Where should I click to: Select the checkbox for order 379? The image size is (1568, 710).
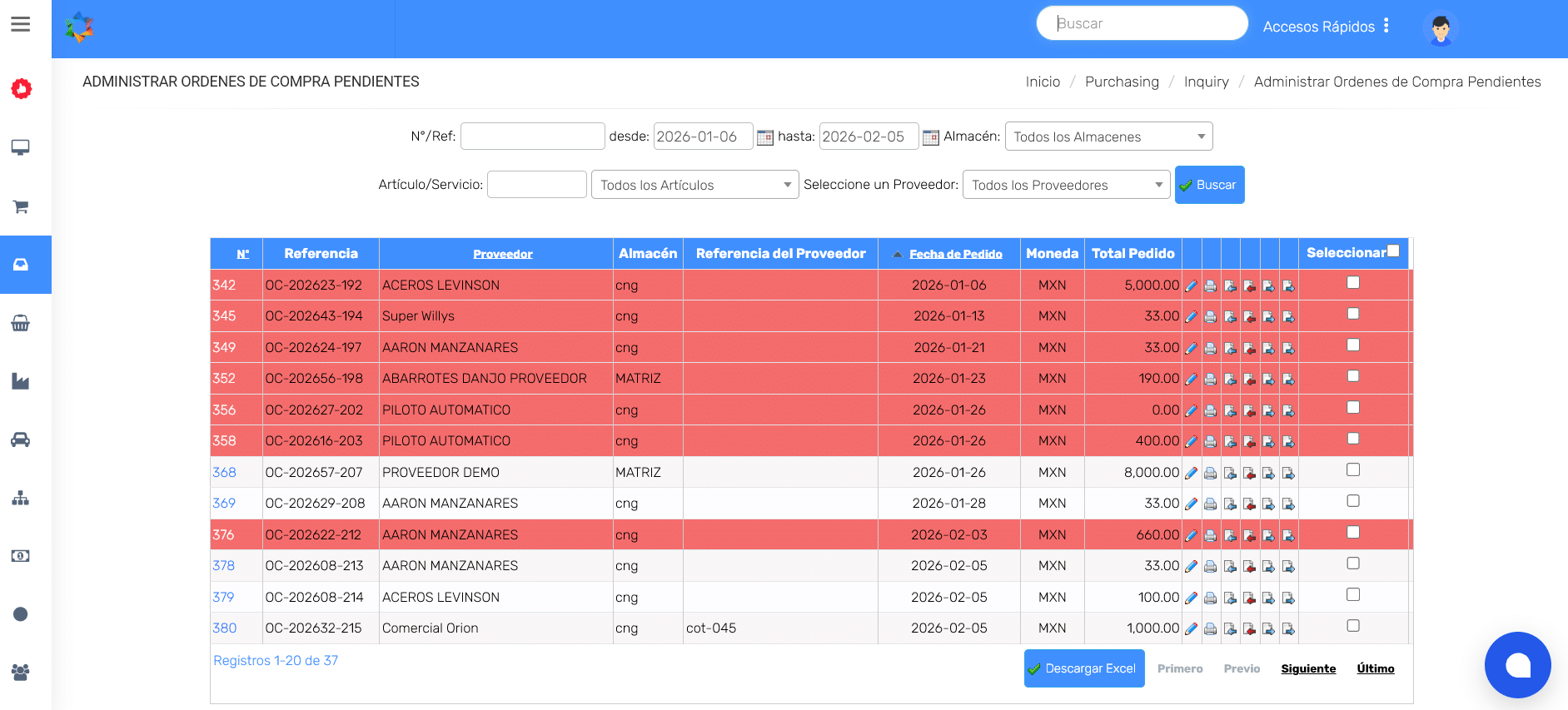click(1353, 595)
